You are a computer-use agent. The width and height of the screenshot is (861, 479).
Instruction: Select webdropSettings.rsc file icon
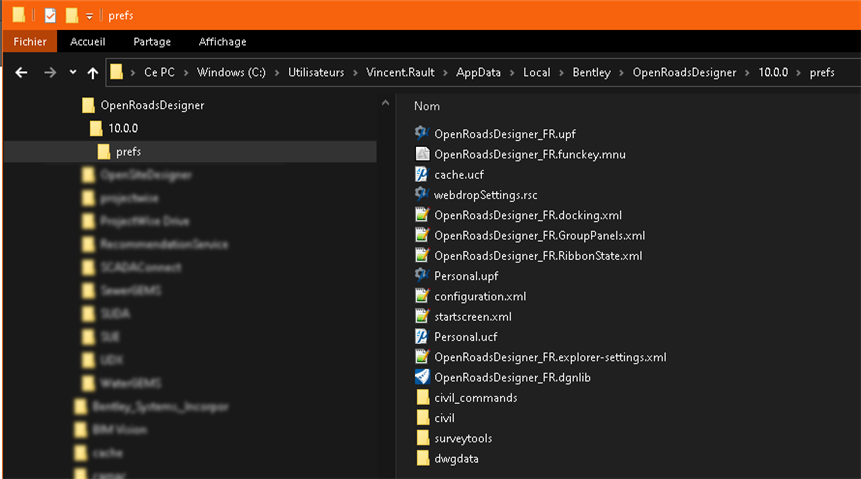pyautogui.click(x=422, y=194)
